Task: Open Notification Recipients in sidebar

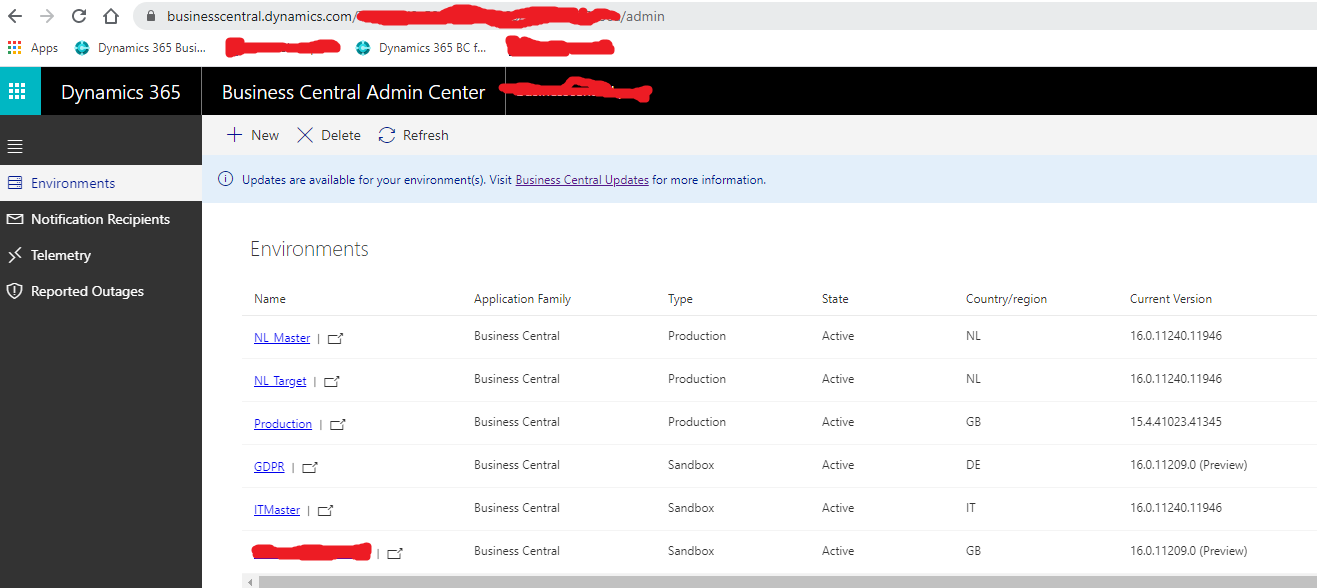Action: (101, 219)
